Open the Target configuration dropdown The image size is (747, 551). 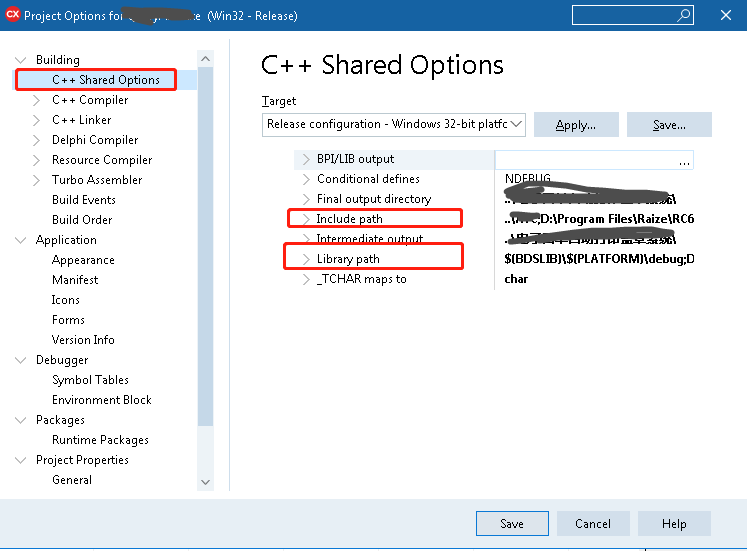(516, 124)
